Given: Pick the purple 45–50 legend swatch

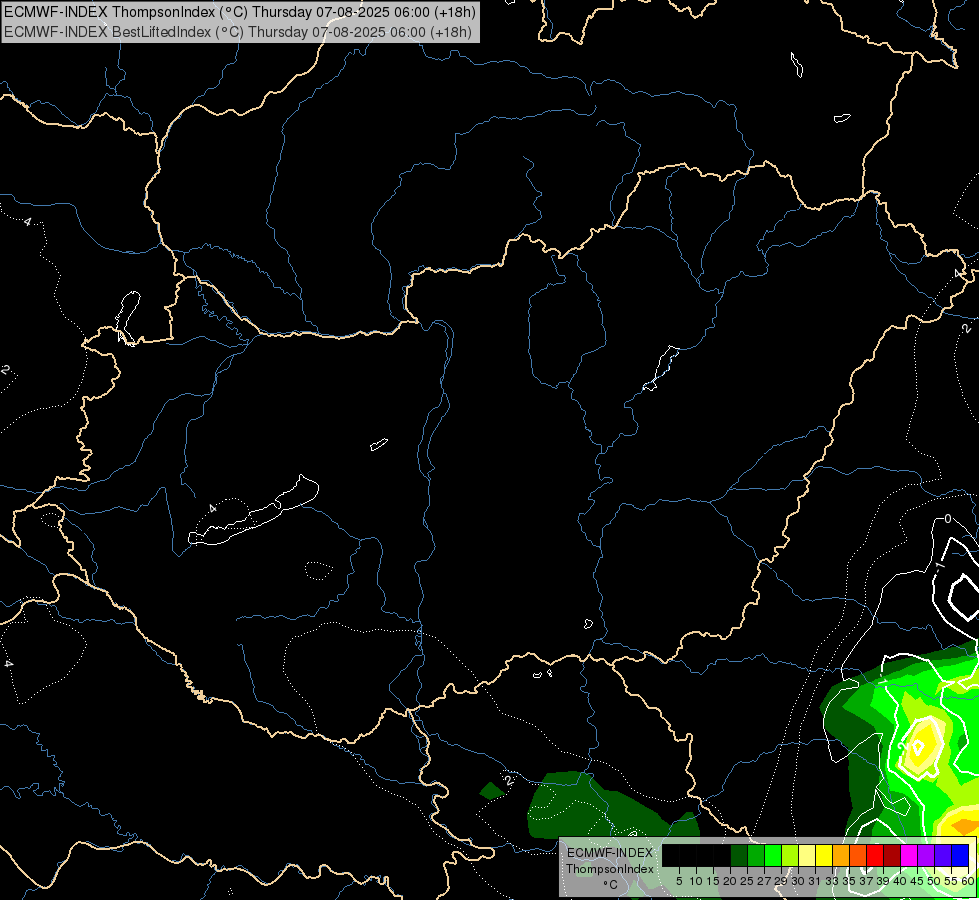Looking at the screenshot, I should 926,855.
